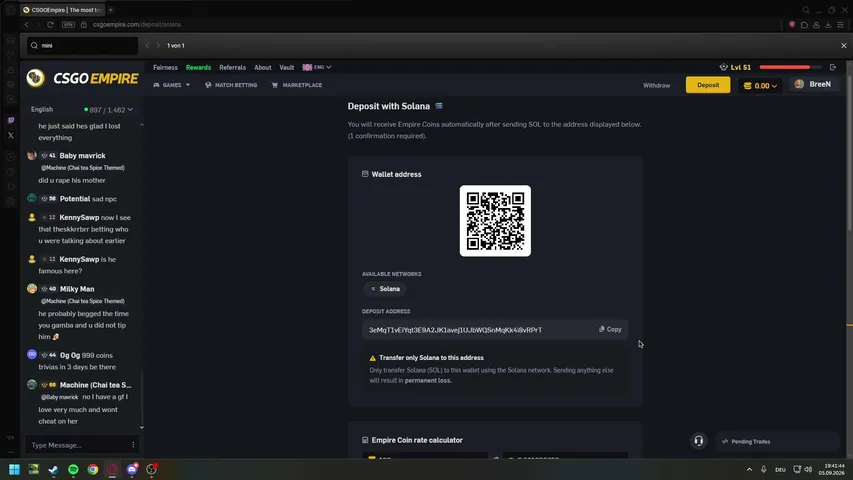
Task: Click Potential's username in chat
Action: (x=75, y=199)
